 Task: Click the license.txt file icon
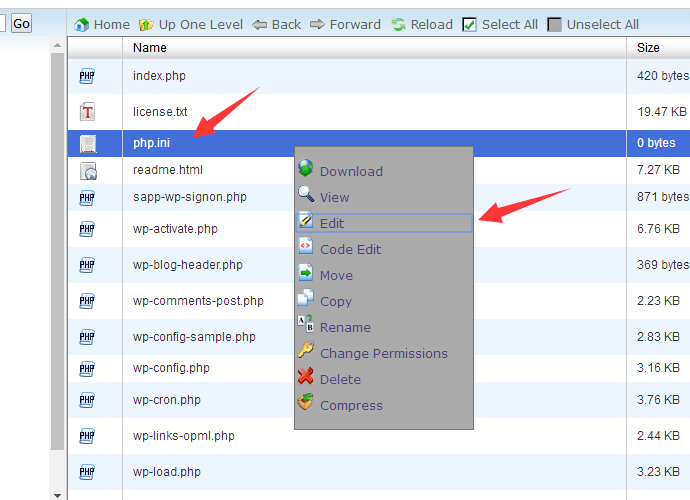[87, 112]
